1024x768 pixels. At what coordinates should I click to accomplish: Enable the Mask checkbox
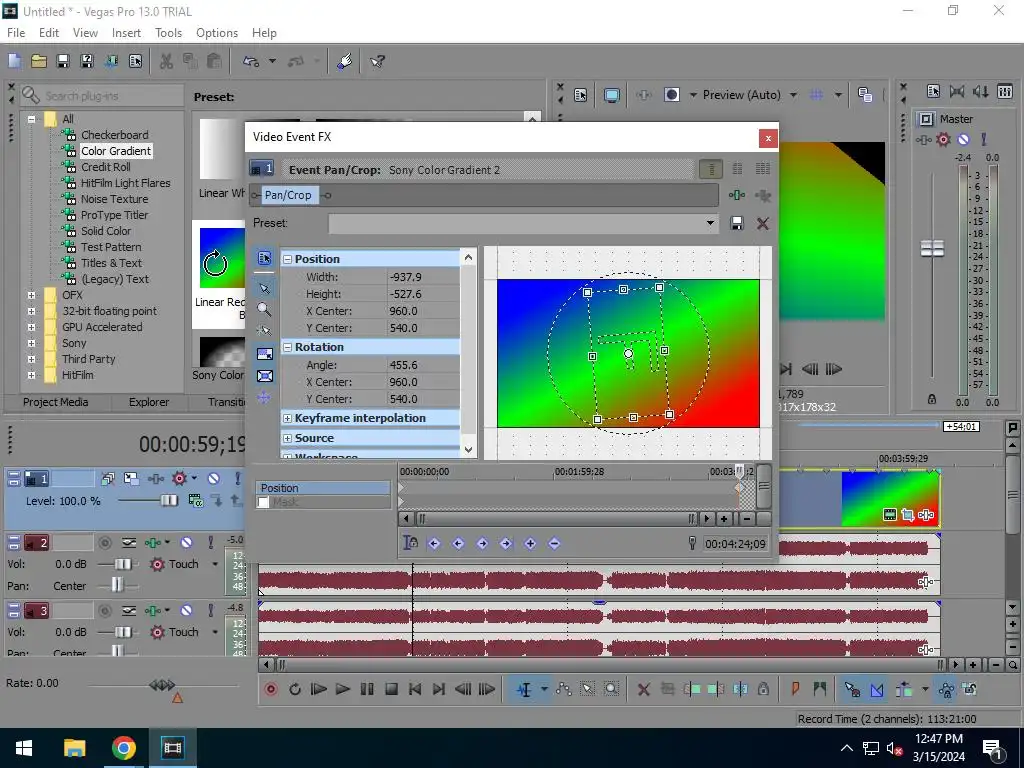point(264,503)
